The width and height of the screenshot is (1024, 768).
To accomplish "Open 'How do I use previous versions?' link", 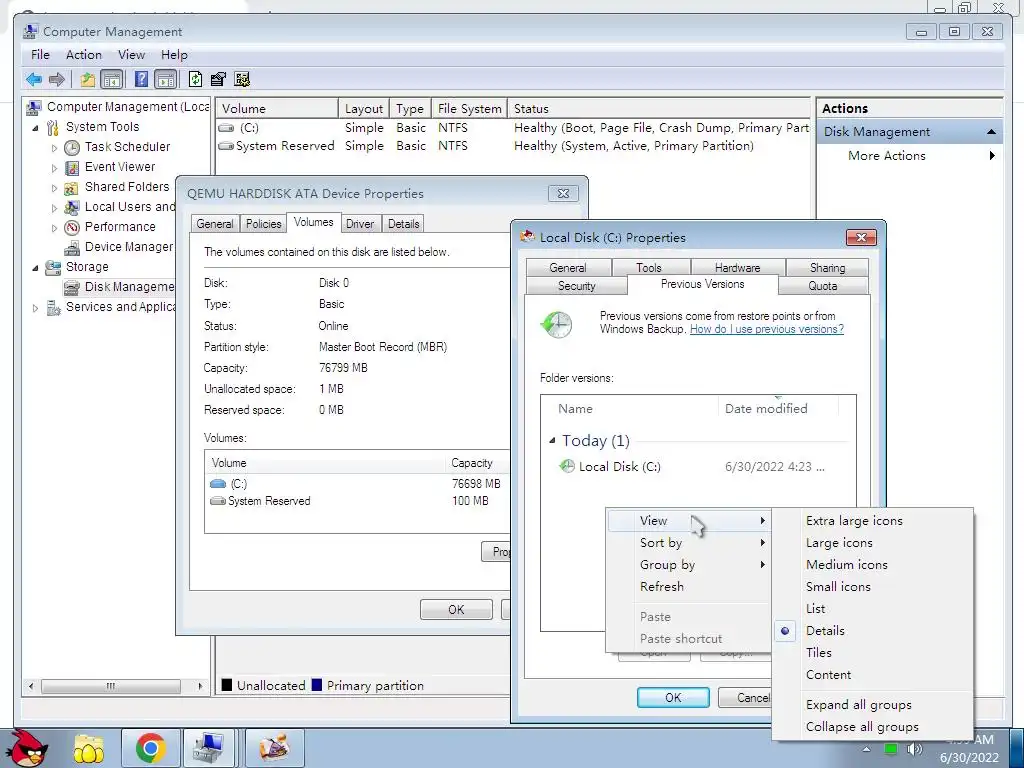I will (767, 329).
